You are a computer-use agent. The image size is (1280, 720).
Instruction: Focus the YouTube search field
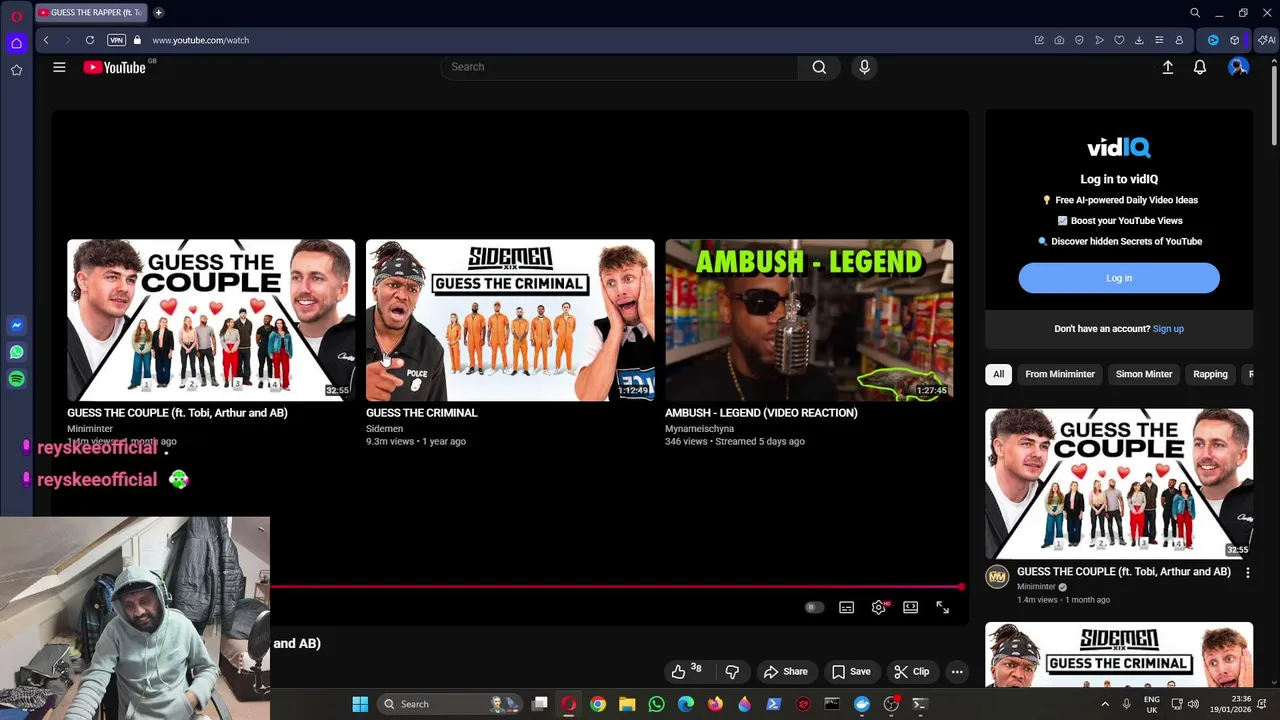[x=620, y=67]
